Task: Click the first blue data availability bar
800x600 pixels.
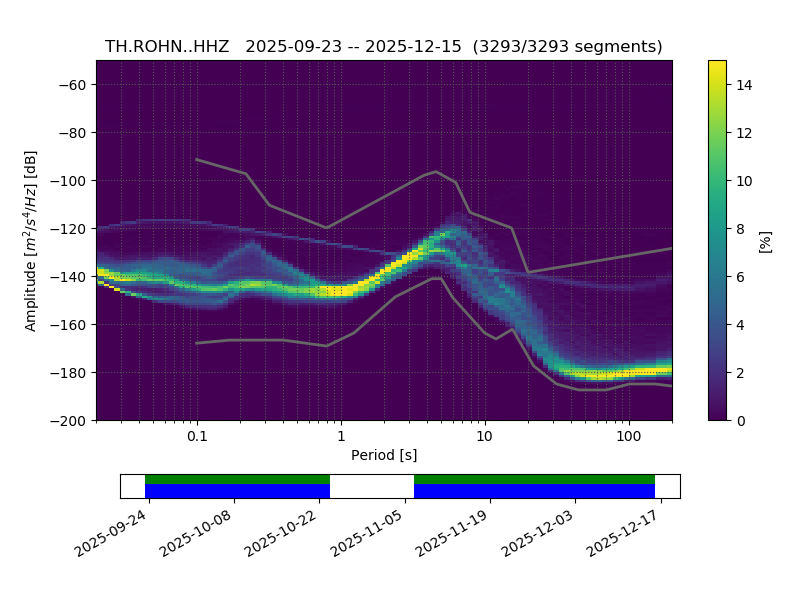Action: 237,491
